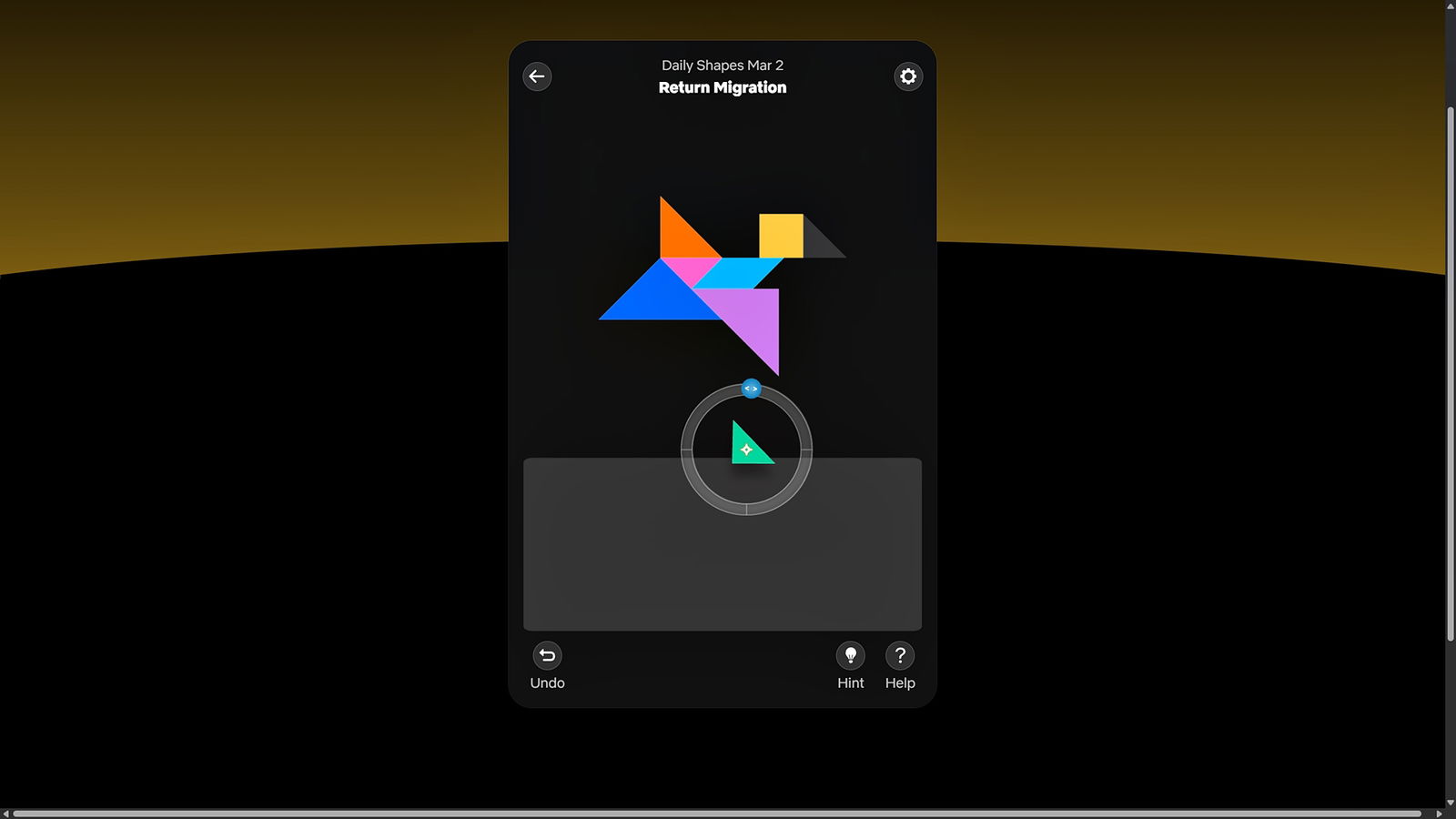Select the cyan parallelogram piece

739,272
